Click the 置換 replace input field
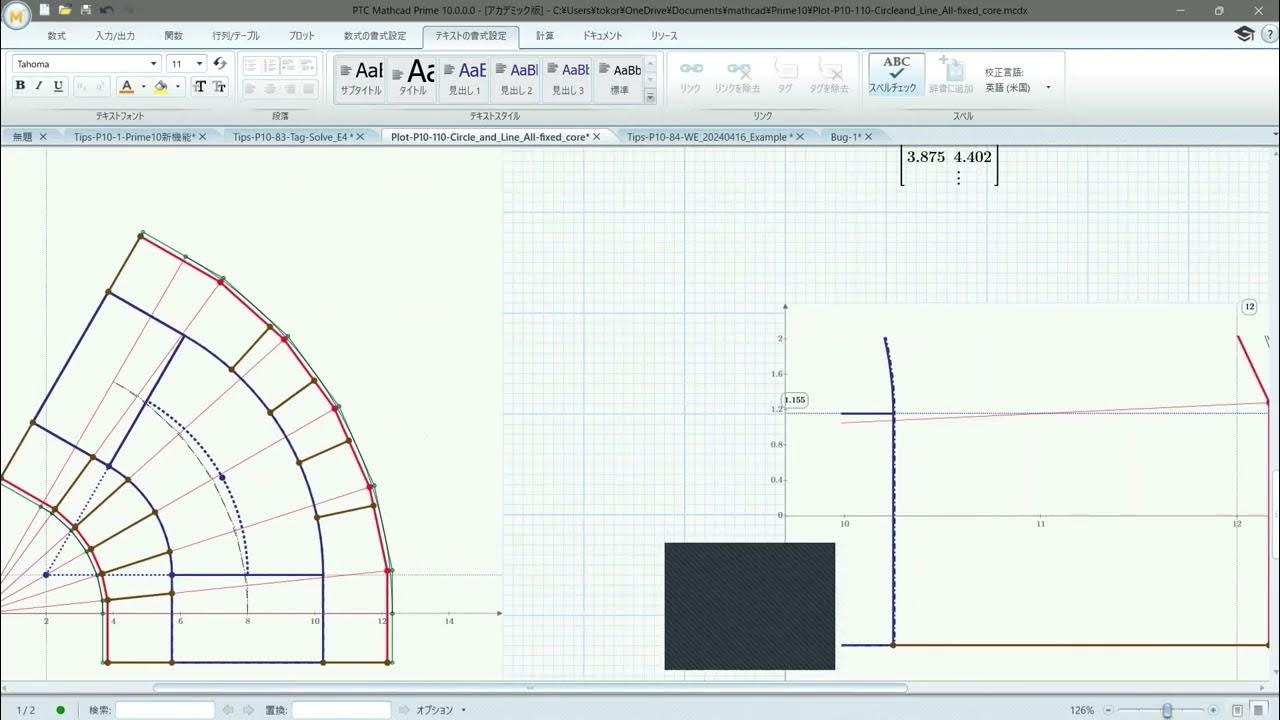 341,710
